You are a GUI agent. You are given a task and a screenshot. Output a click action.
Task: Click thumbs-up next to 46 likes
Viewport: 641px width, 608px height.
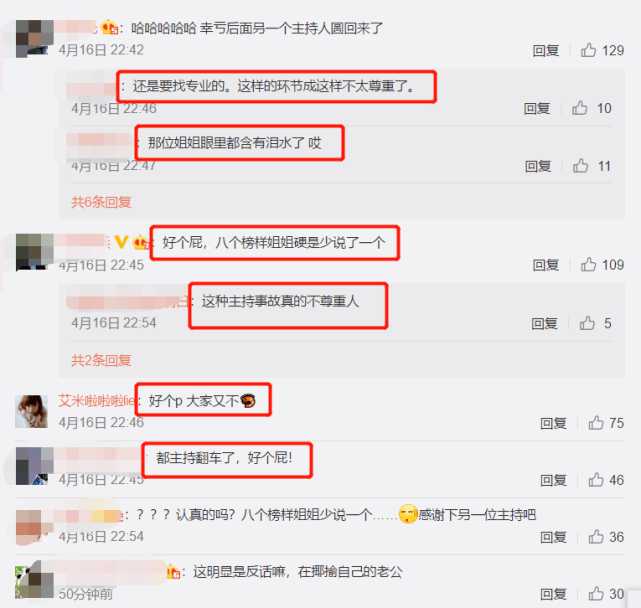point(596,480)
